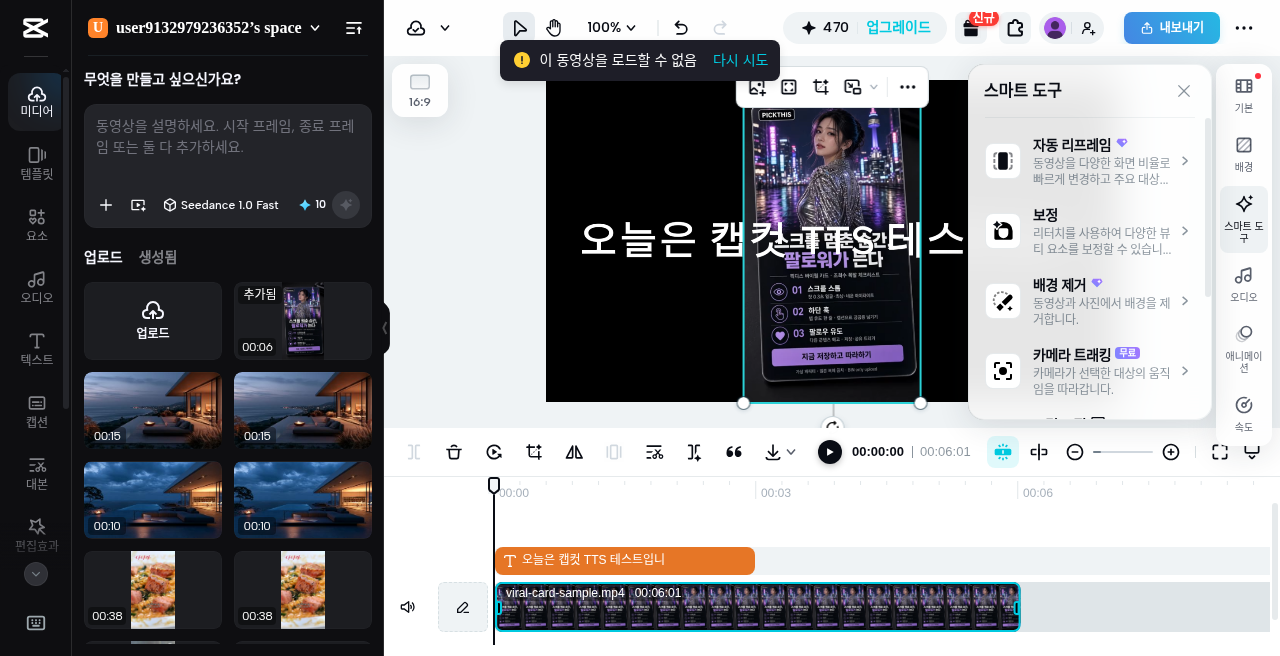Undo the last action

point(681,28)
